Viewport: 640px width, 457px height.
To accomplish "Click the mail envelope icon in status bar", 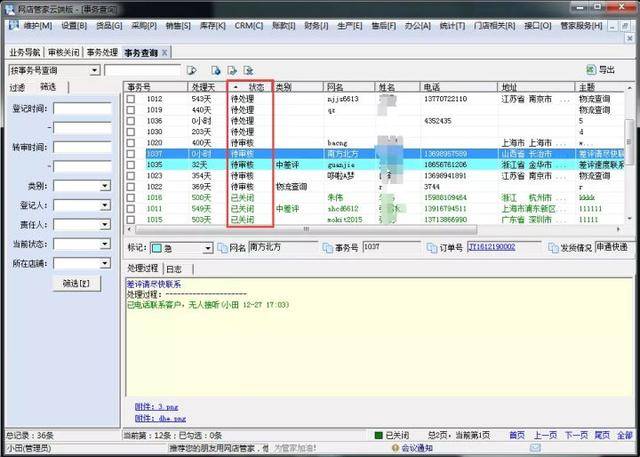I will coord(535,448).
